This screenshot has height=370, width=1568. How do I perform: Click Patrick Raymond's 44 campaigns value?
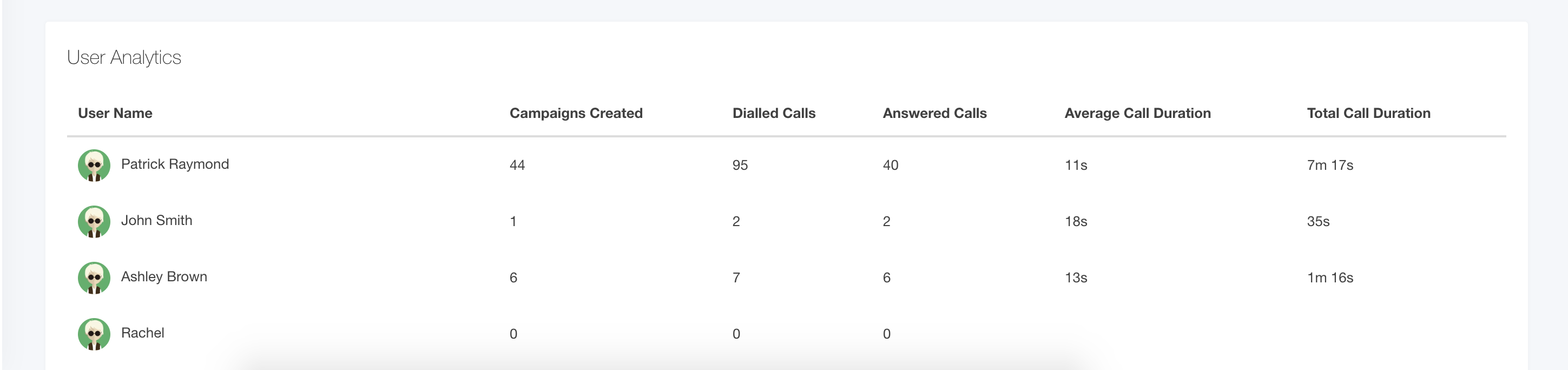[x=517, y=166]
